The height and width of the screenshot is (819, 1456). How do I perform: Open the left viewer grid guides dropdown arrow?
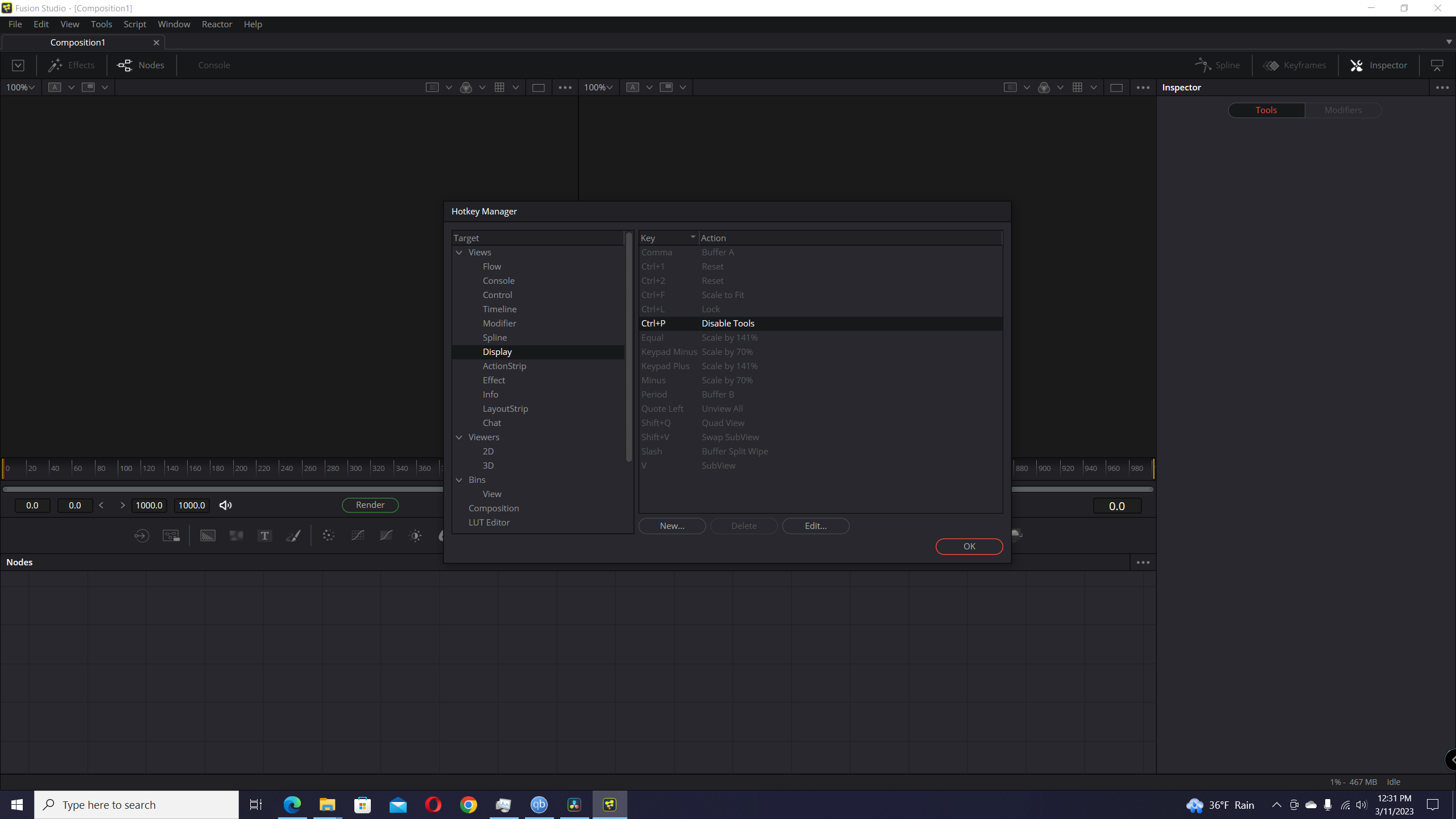[516, 87]
